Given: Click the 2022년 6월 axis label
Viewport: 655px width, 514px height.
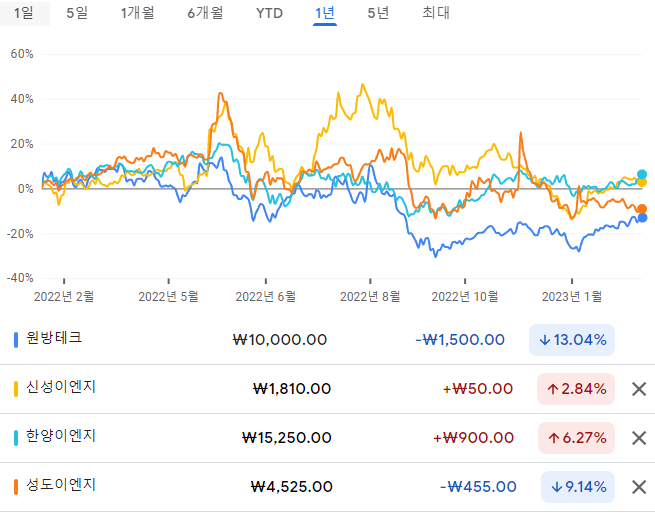Looking at the screenshot, I should coord(266,297).
